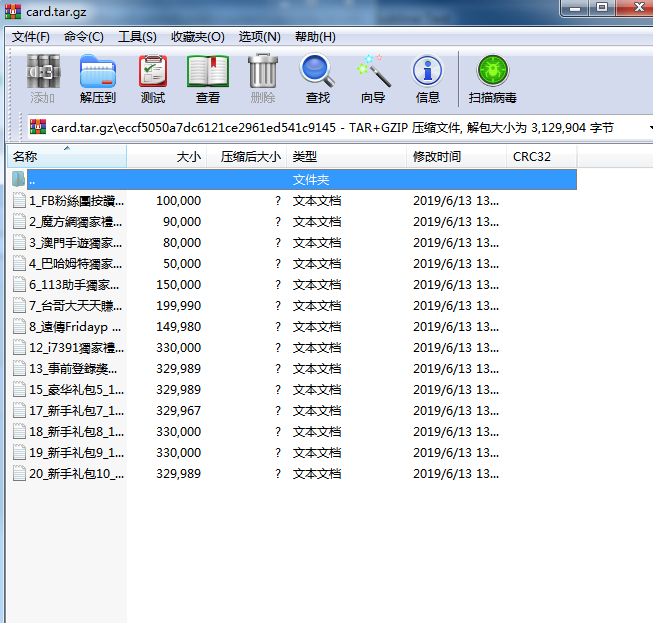
Task: Select the file 7_台哥大天天賺
Action: tap(75, 306)
